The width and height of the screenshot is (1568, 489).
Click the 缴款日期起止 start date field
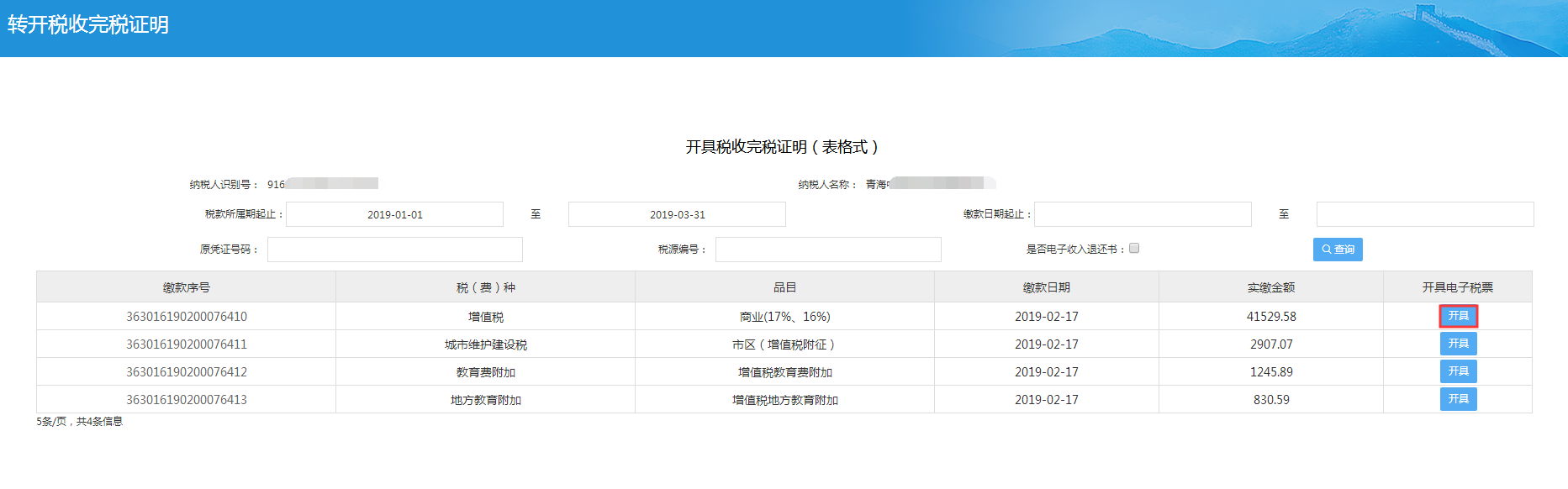(1143, 214)
